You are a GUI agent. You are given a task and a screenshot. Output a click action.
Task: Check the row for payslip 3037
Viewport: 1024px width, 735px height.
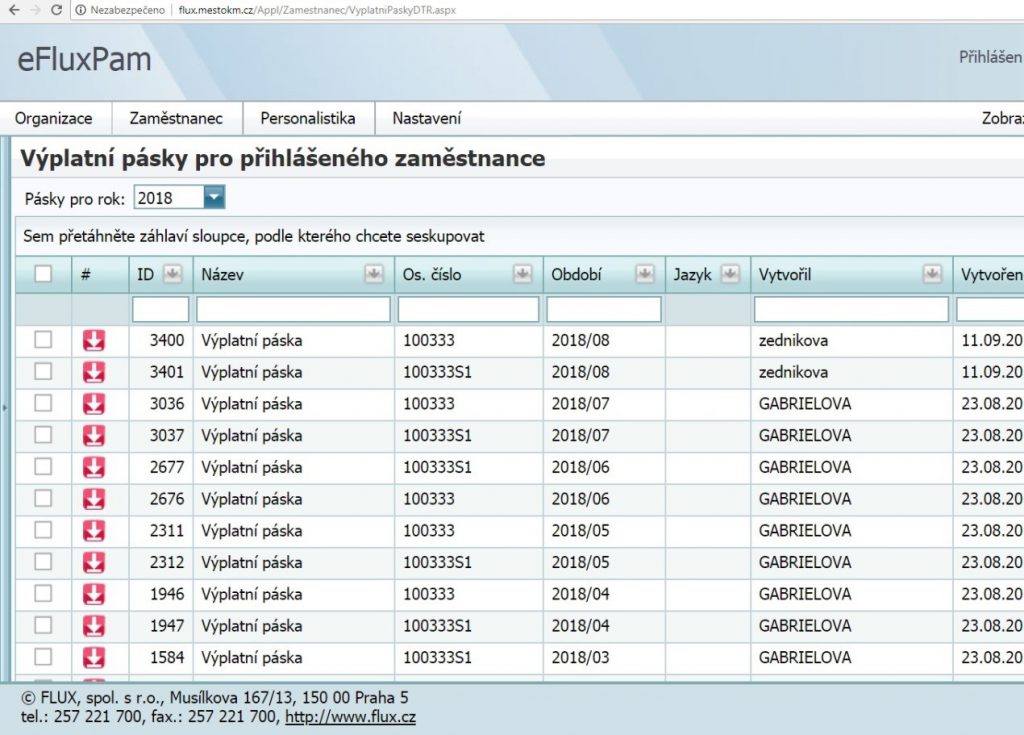(43, 436)
